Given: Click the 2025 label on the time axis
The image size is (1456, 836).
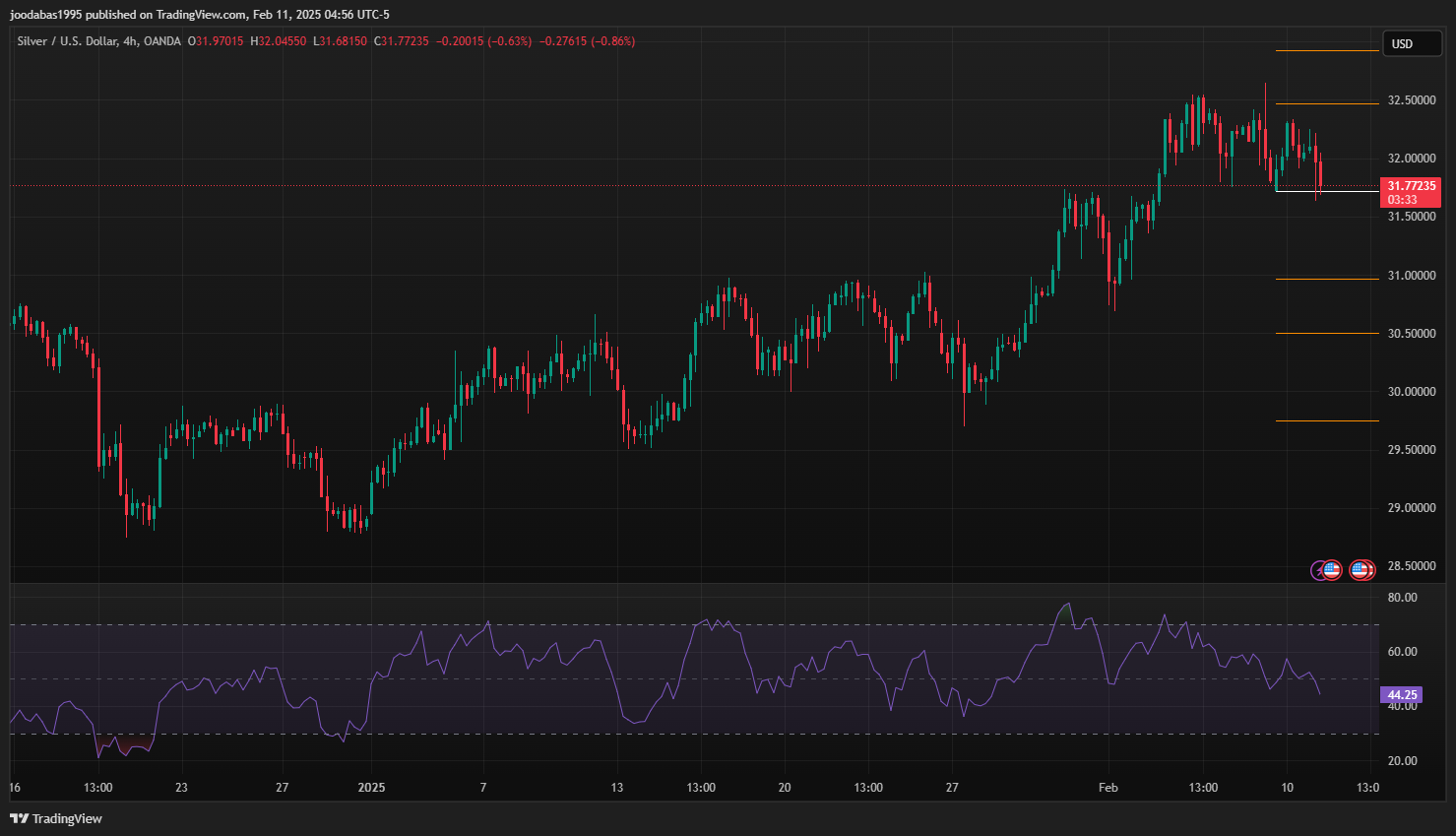Looking at the screenshot, I should pos(371,788).
